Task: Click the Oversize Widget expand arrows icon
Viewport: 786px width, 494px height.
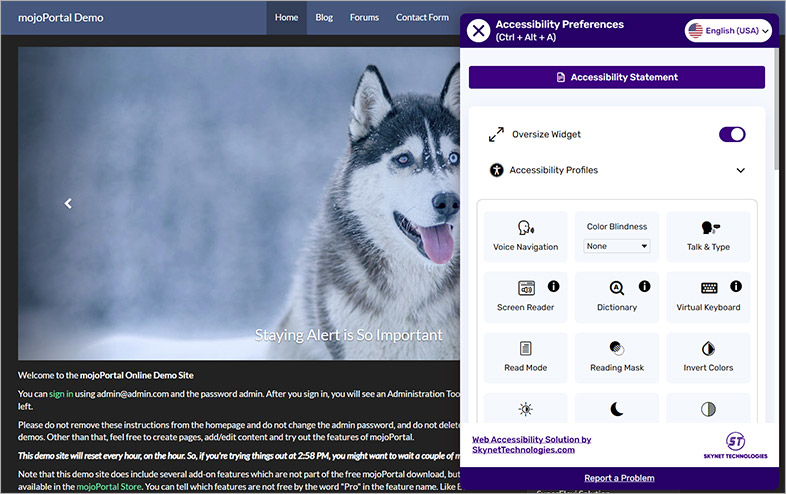Action: (496, 134)
